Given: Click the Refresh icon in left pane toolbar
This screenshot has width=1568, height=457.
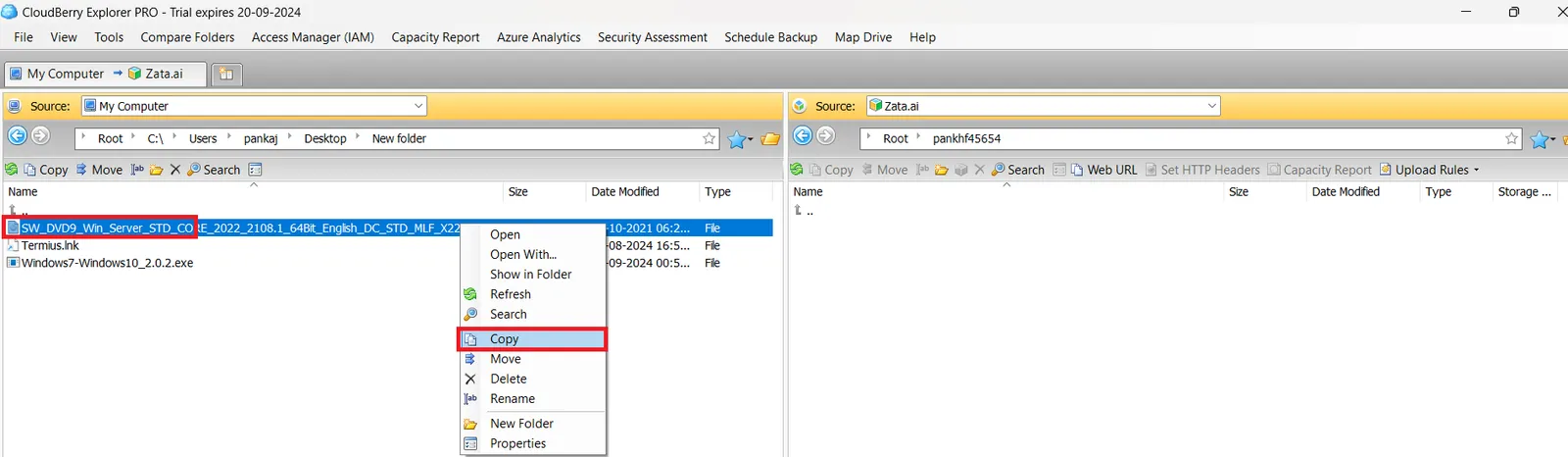Looking at the screenshot, I should pos(12,170).
